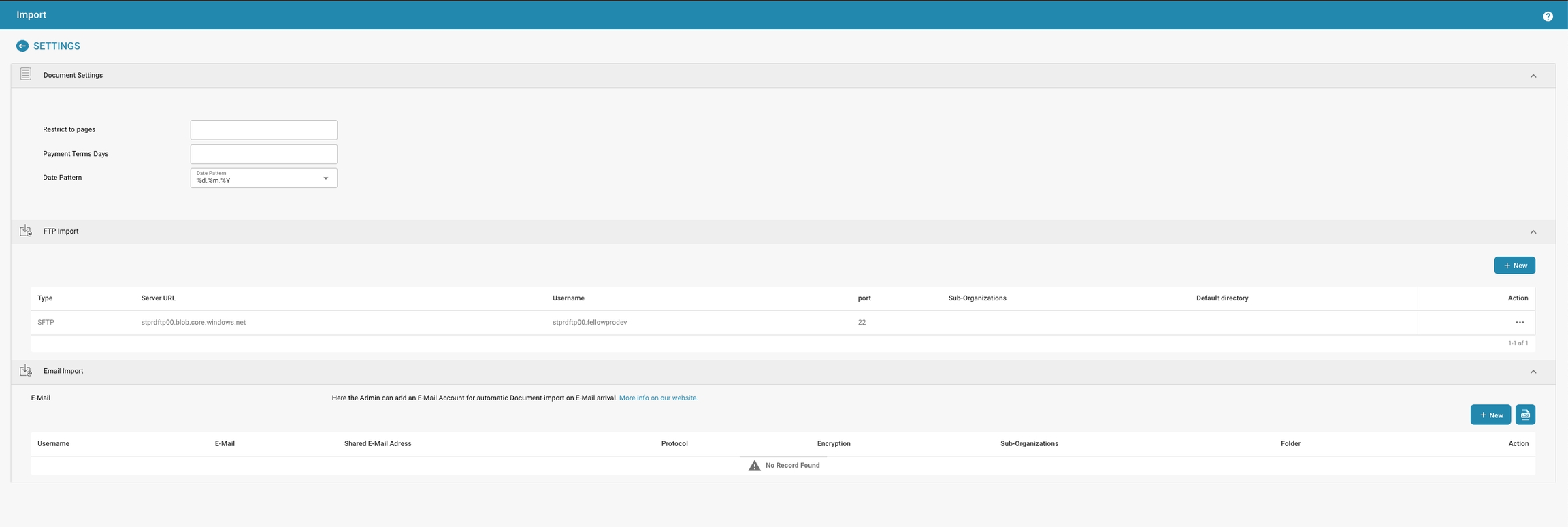Image resolution: width=1568 pixels, height=527 pixels.
Task: Click the Shared E-Mail Adress column header
Action: coord(378,444)
